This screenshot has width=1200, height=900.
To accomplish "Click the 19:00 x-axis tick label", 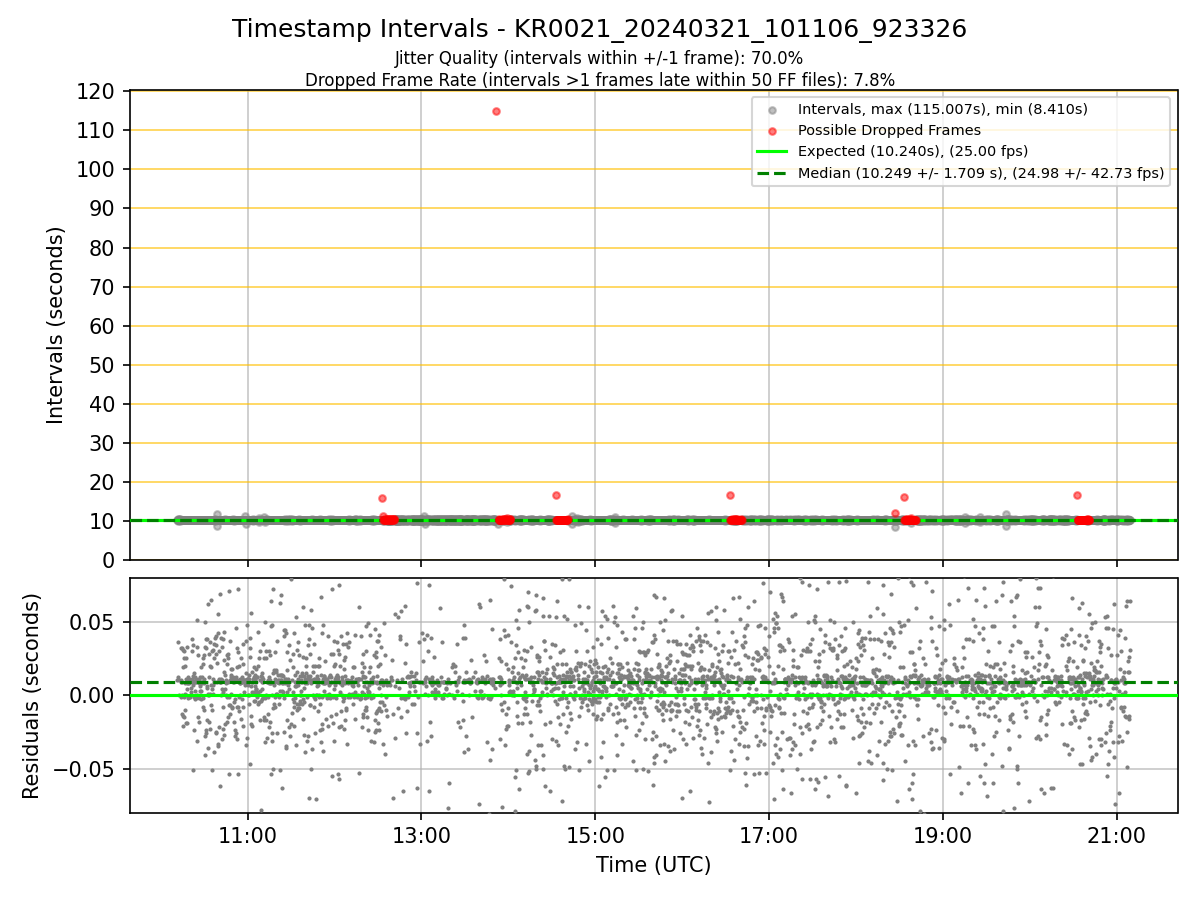I will [943, 835].
